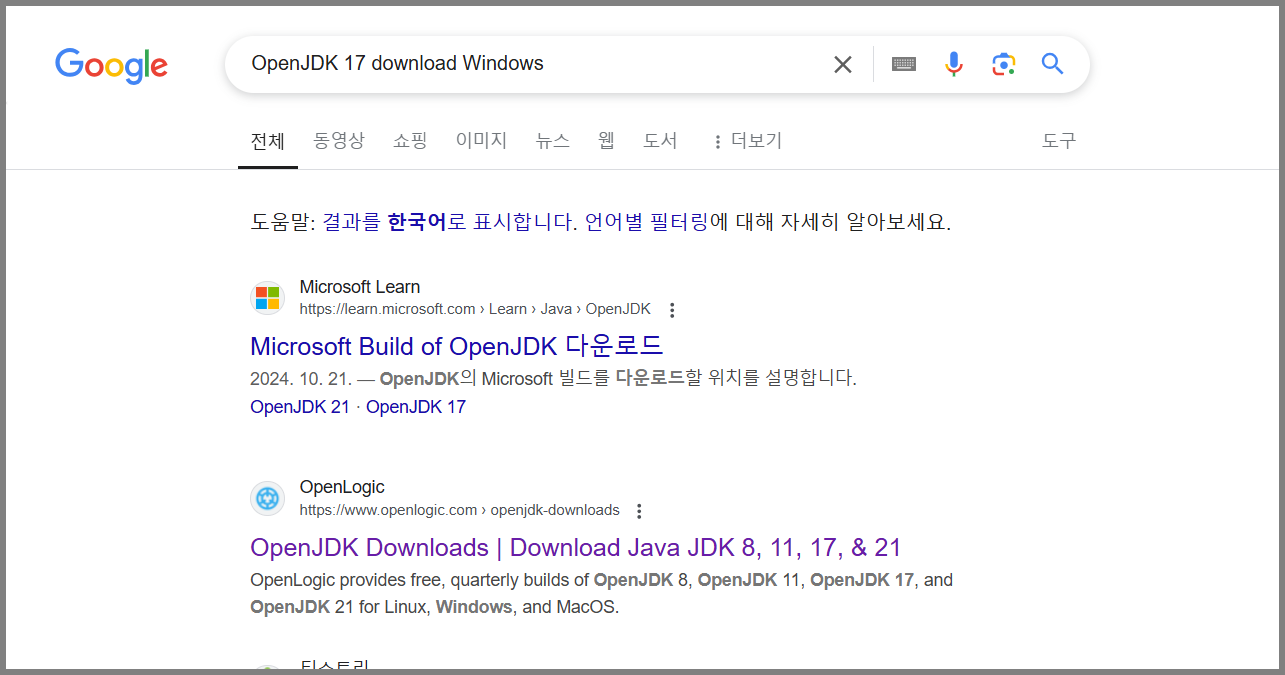Open the OpenJDK 17 sitelink
The height and width of the screenshot is (675, 1285).
pos(416,407)
